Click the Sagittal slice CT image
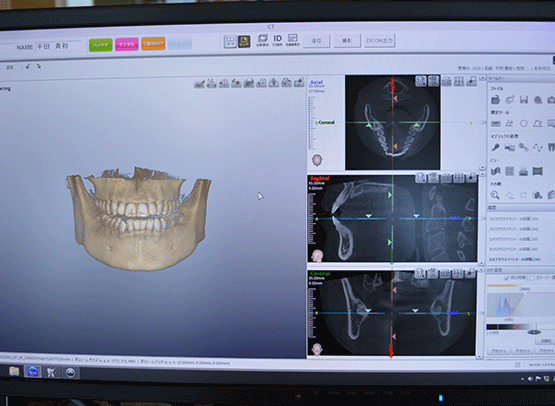Image resolution: width=555 pixels, height=406 pixels. (x=392, y=218)
